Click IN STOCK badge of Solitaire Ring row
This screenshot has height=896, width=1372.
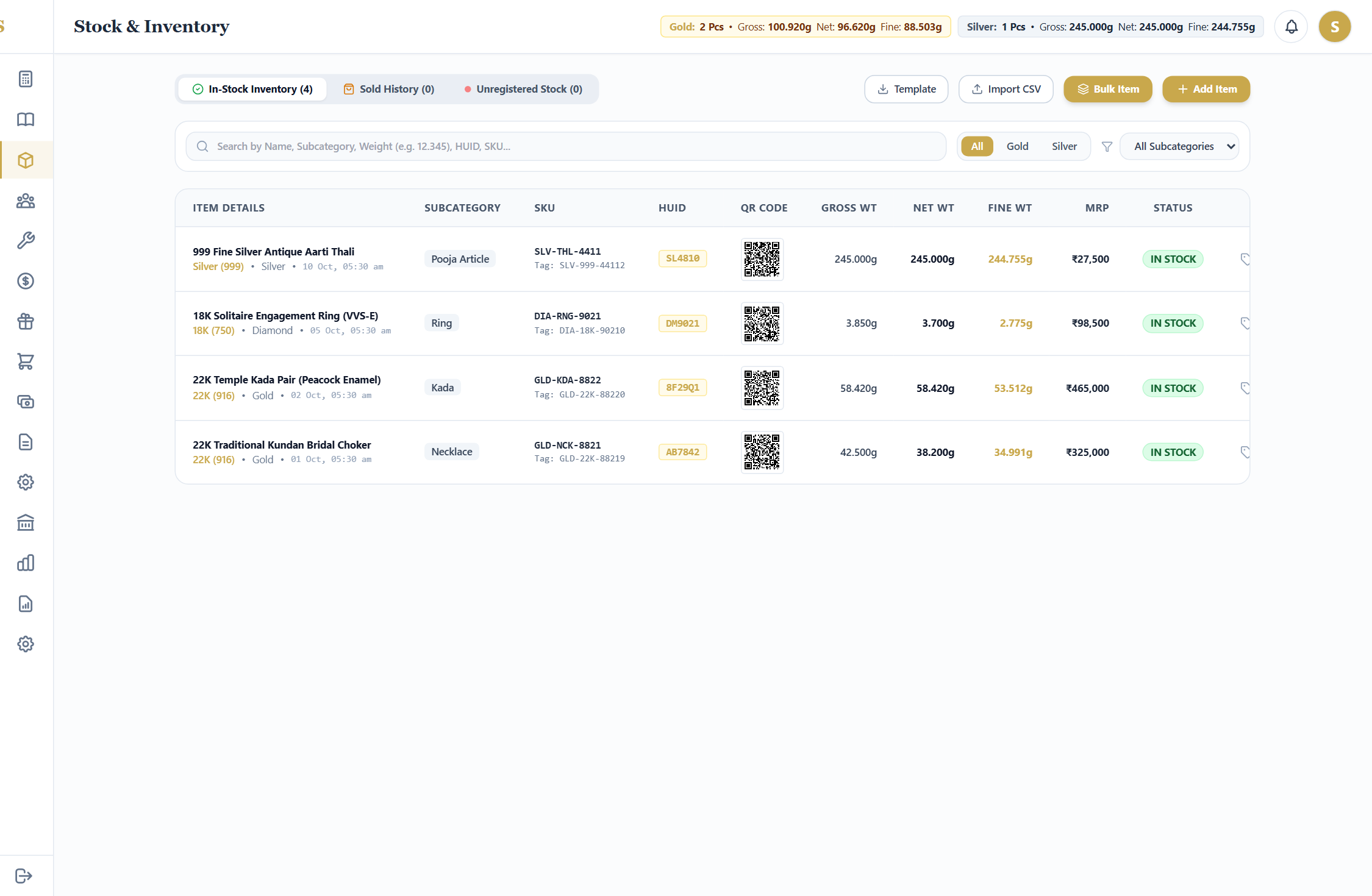(x=1173, y=323)
